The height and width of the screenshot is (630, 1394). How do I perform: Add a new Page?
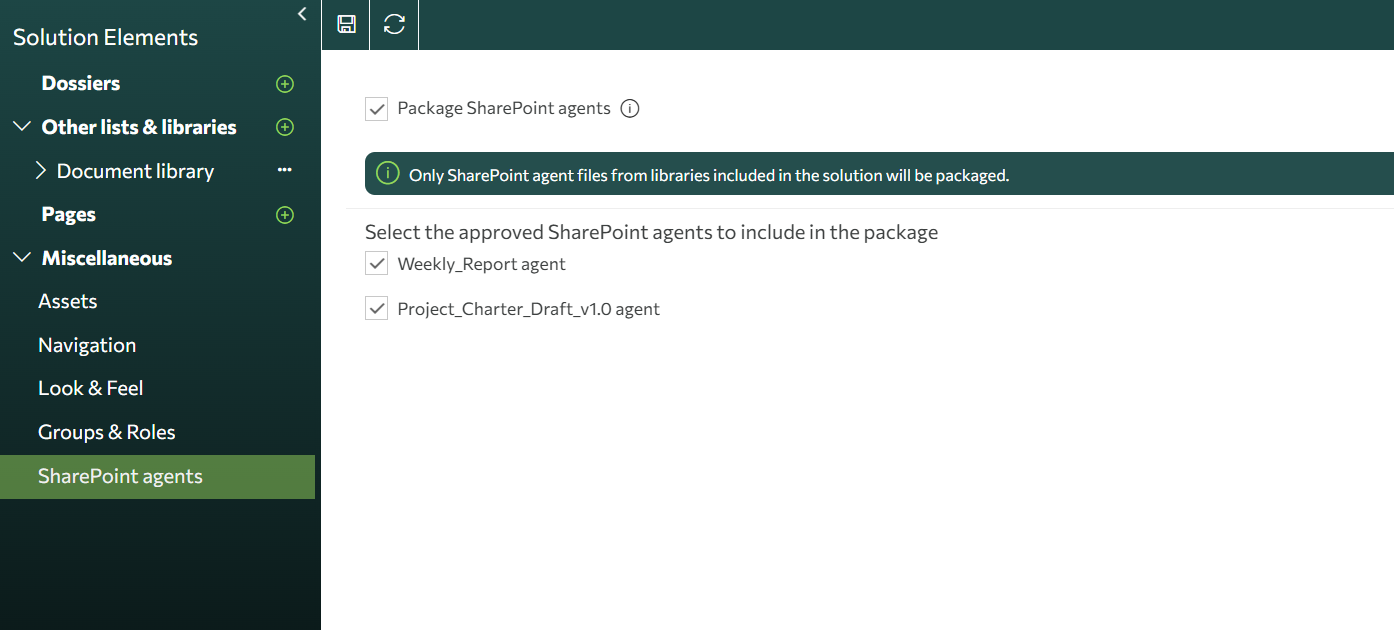(284, 214)
